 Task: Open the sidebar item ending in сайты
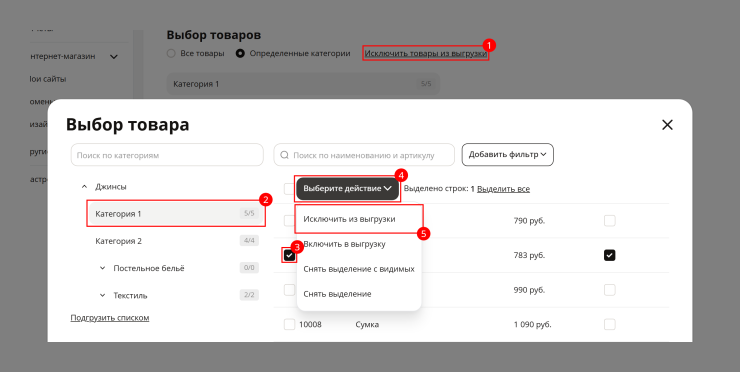coord(48,79)
